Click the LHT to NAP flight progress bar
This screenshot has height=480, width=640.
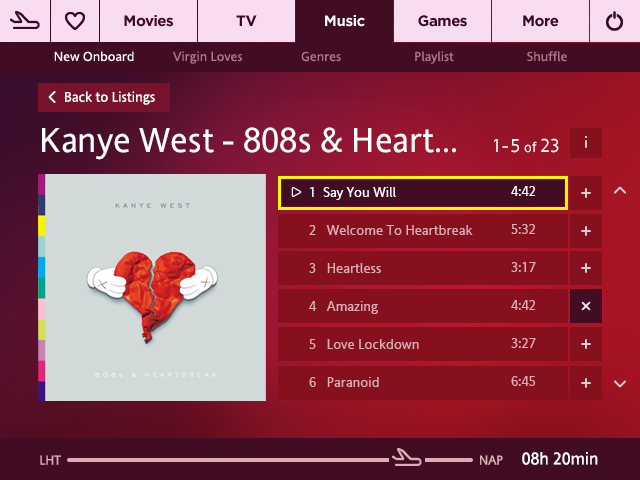click(270, 460)
